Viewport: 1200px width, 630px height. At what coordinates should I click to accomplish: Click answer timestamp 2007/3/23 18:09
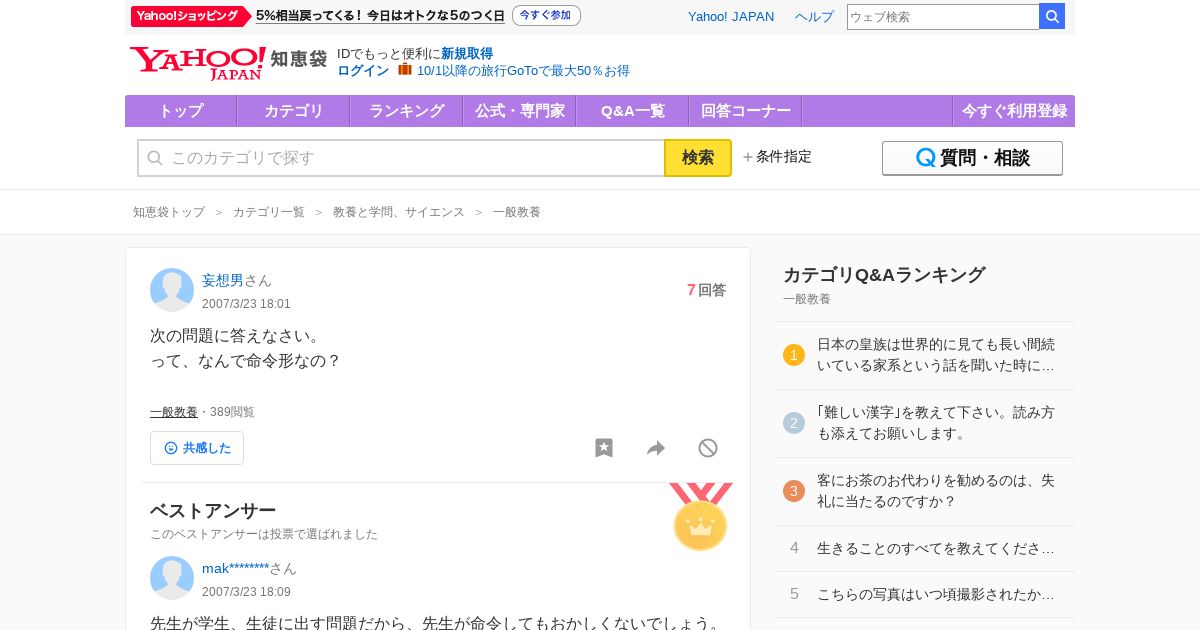246,592
